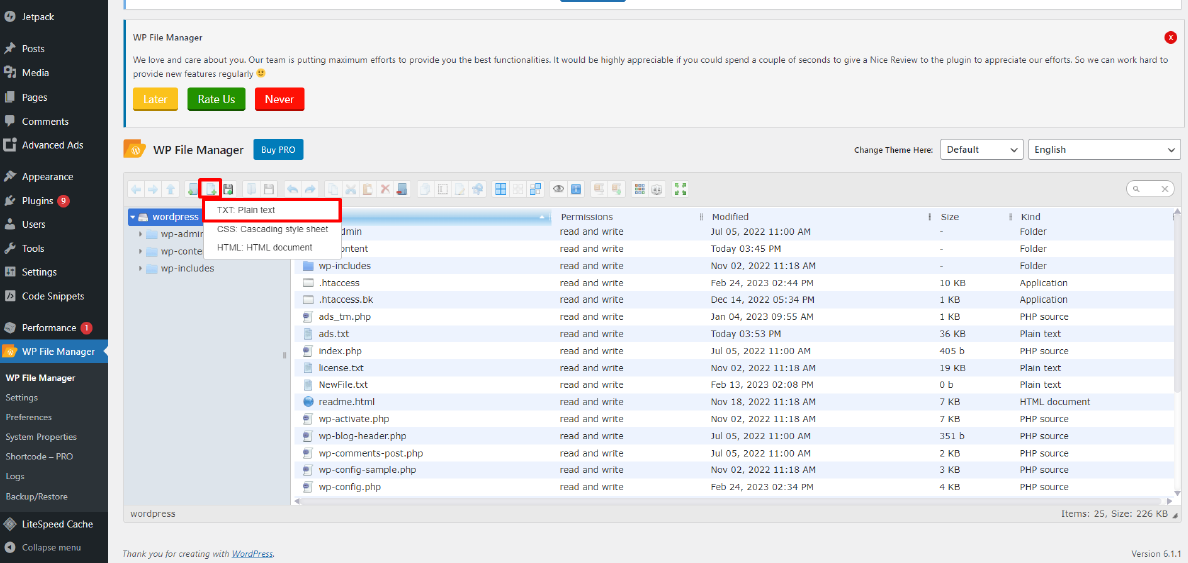Choose CSS: Cascading style sheet option

coord(272,229)
